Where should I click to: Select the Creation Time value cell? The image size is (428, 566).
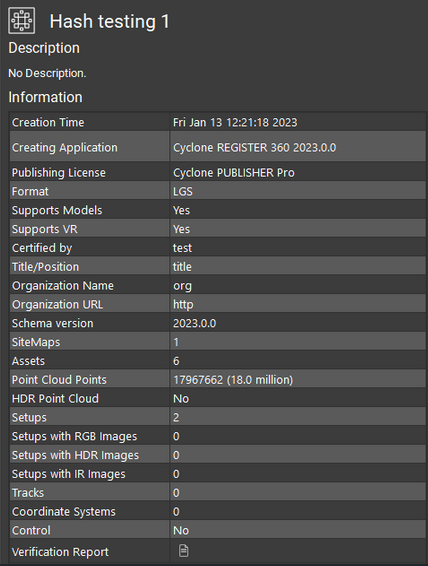(x=298, y=122)
